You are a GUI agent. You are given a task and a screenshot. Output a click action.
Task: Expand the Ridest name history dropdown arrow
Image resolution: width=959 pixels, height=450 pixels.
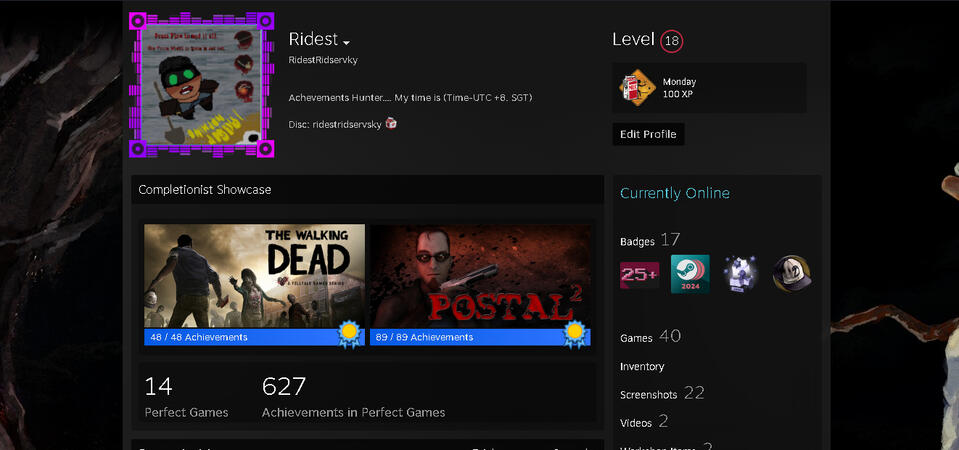coord(346,43)
